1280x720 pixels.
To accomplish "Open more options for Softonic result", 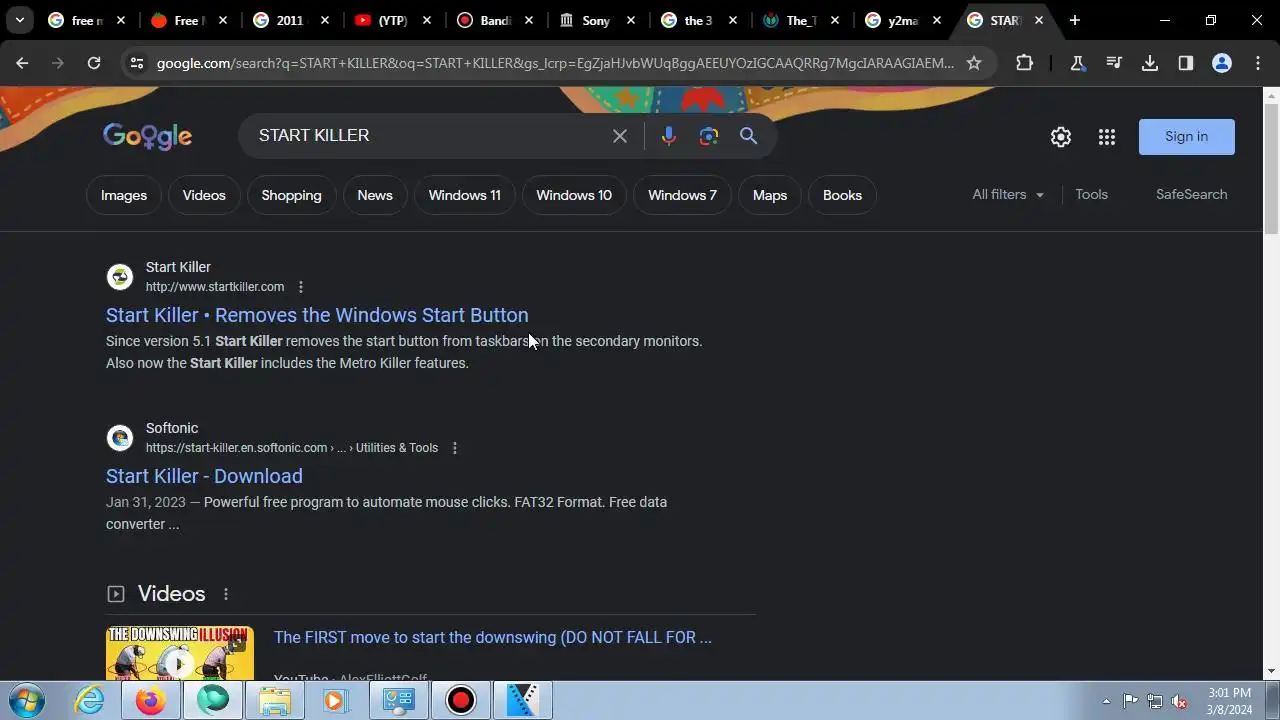I will [x=455, y=448].
